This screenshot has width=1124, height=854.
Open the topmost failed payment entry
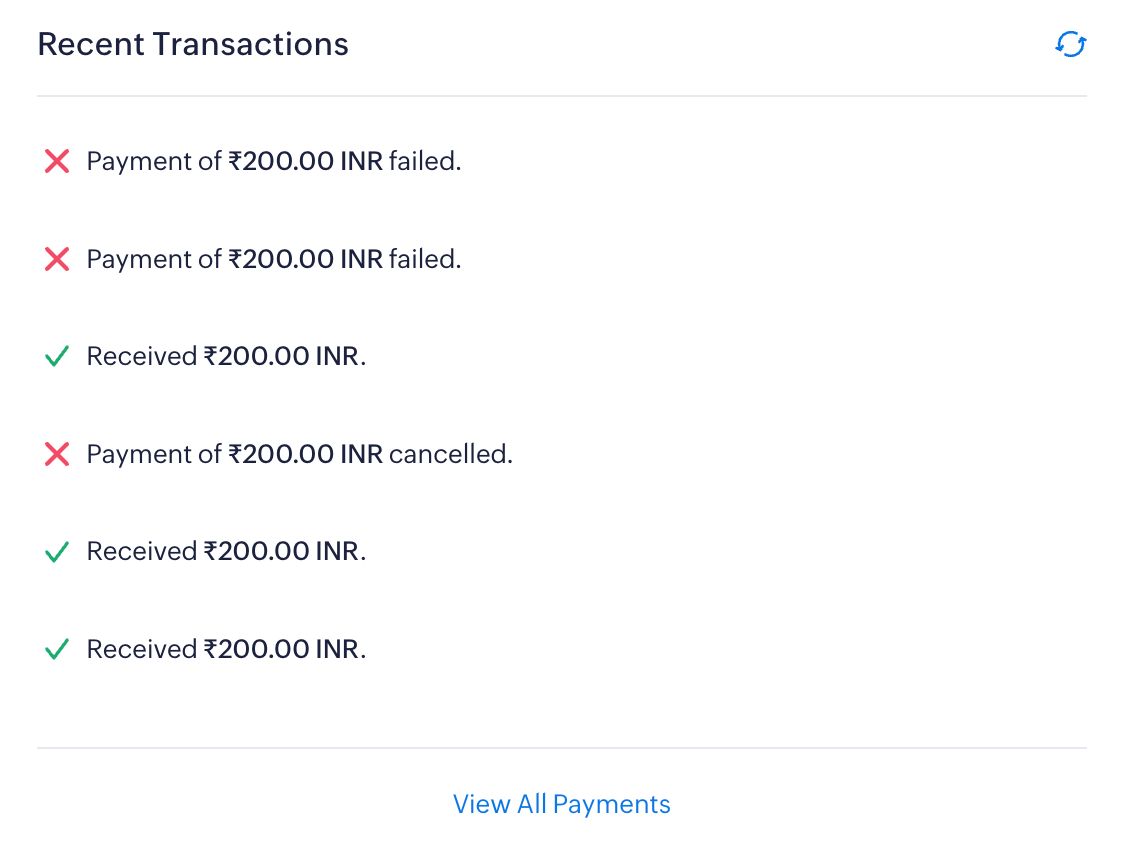273,161
